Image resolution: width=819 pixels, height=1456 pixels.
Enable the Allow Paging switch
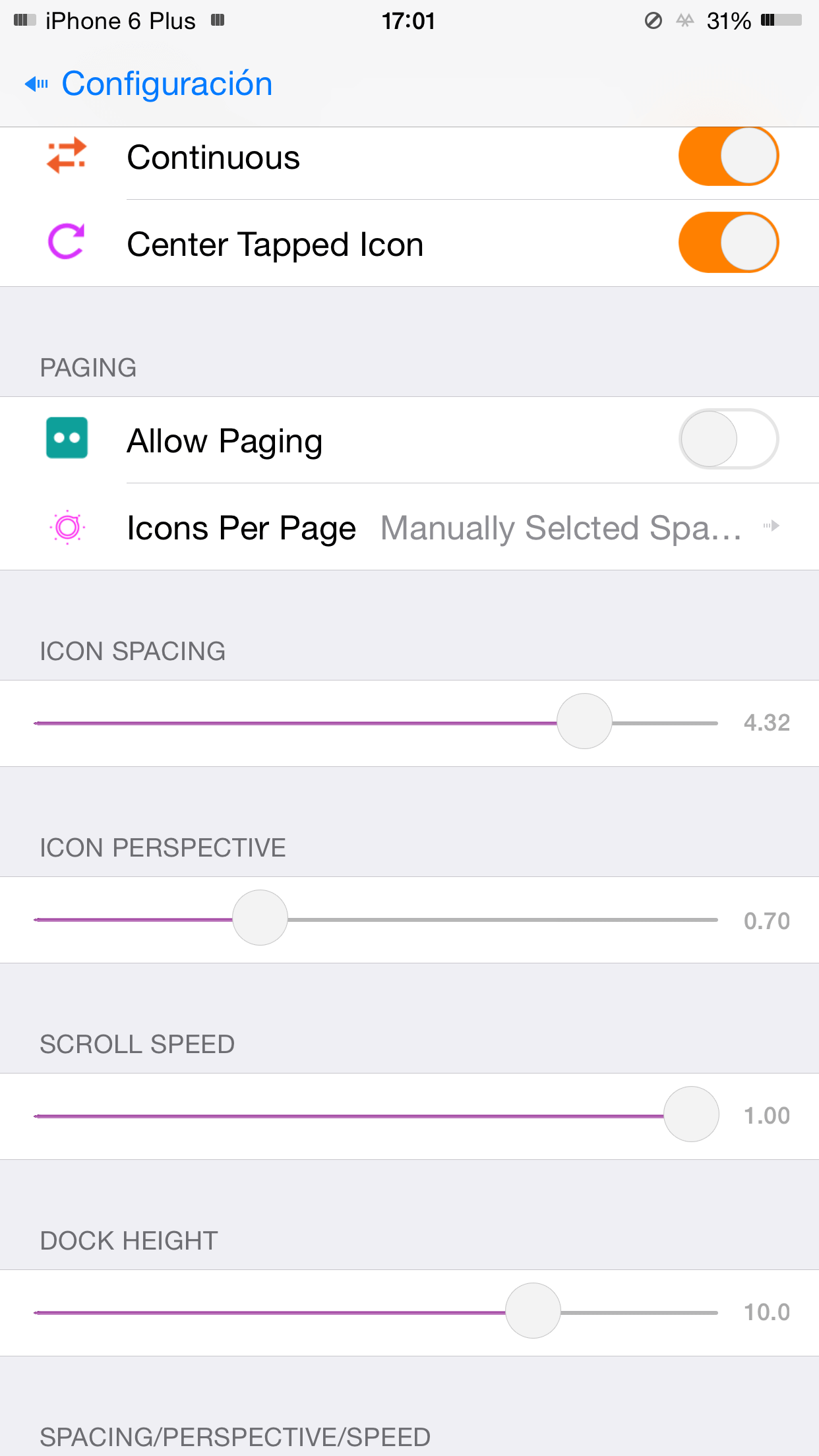728,439
